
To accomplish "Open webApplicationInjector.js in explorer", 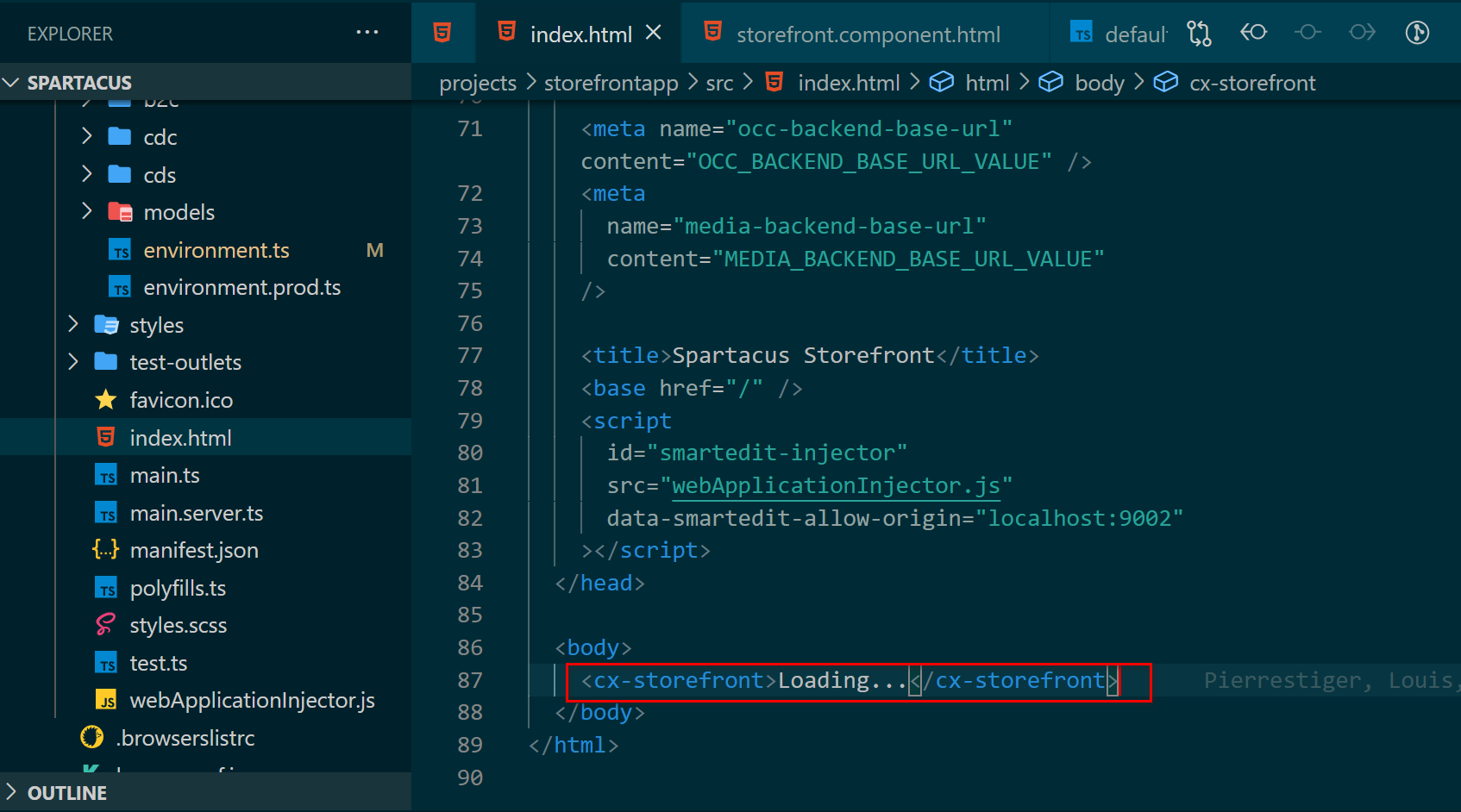I will click(x=252, y=700).
